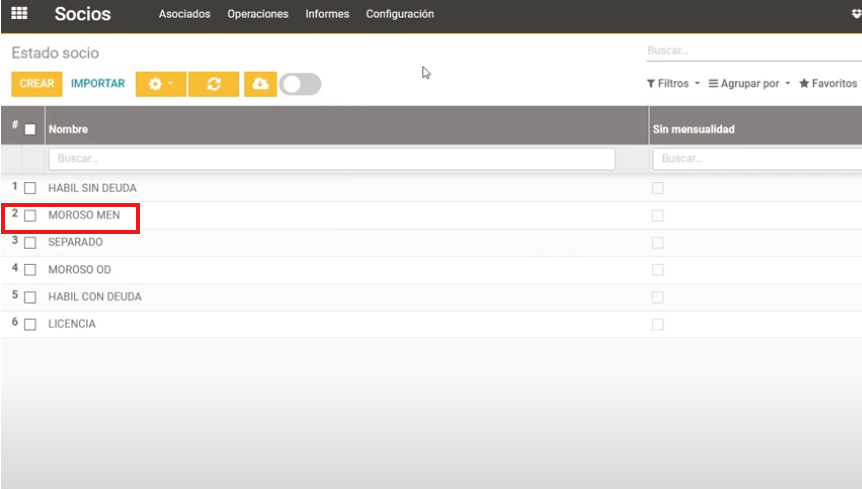The image size is (862, 489).
Task: Click the cloud download icon button
Action: 260,84
